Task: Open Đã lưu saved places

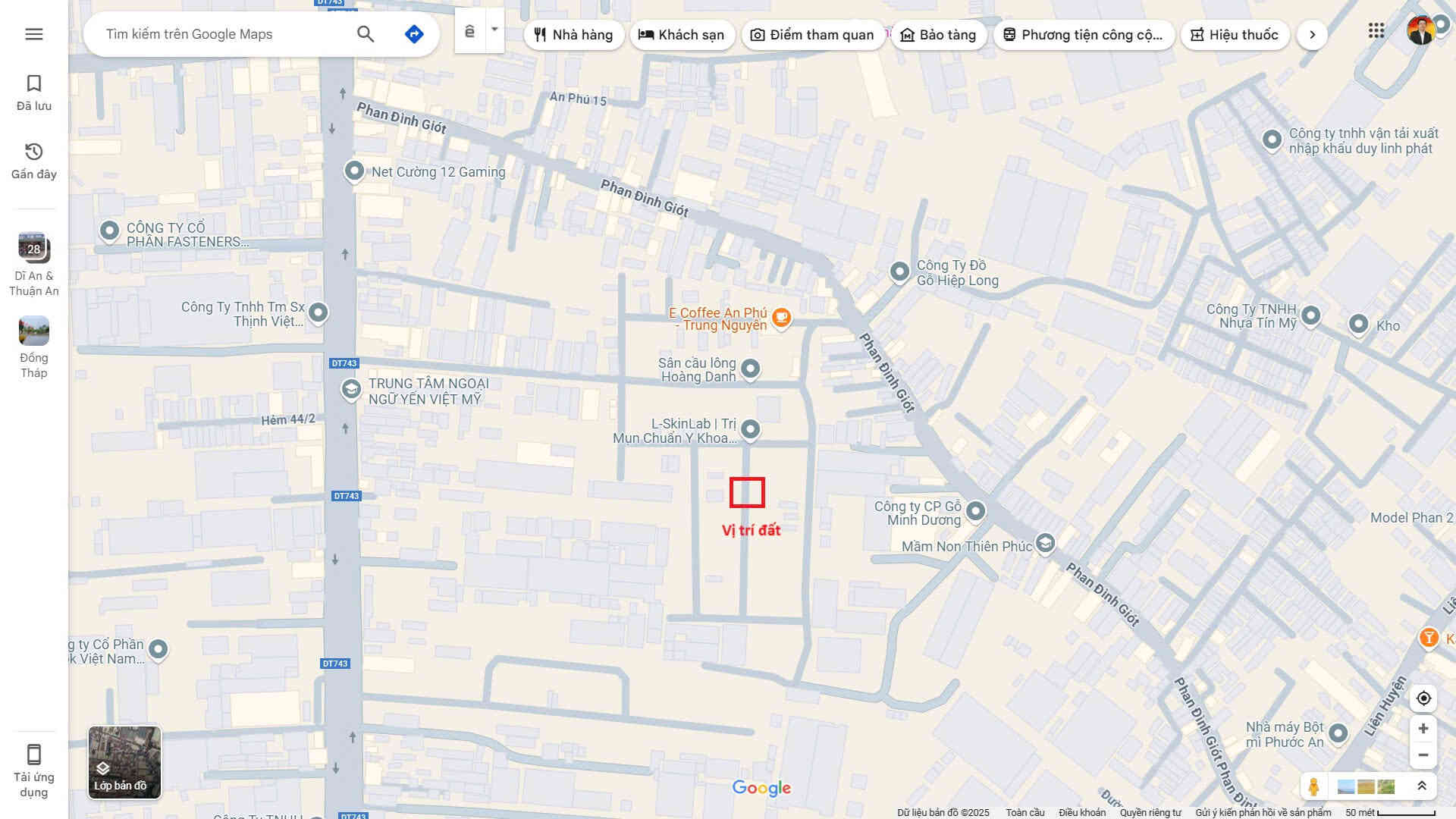Action: [33, 93]
